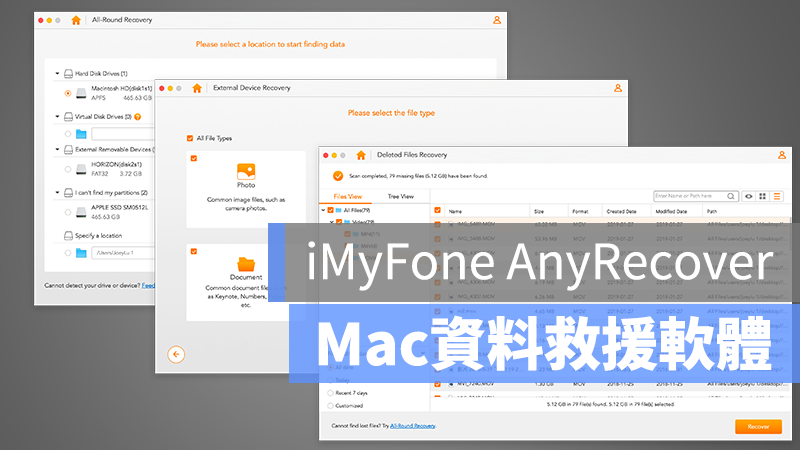Click Macintosh HD(disk1s1) drive name

coord(121,88)
